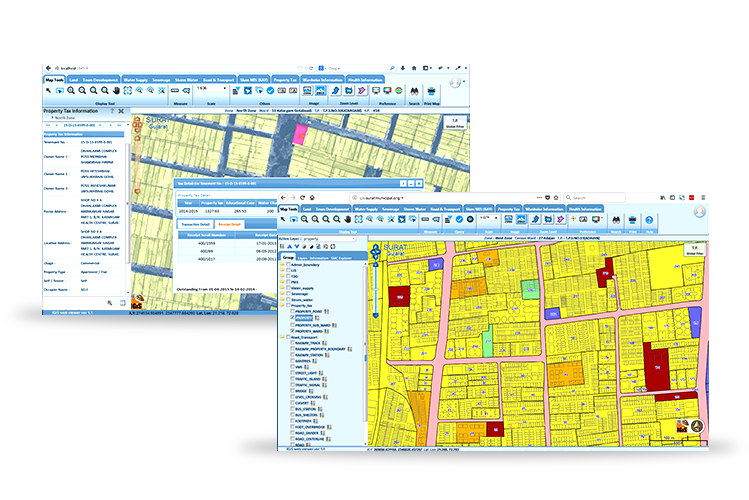
Task: Click browser home icon in front window
Action: (312, 197)
